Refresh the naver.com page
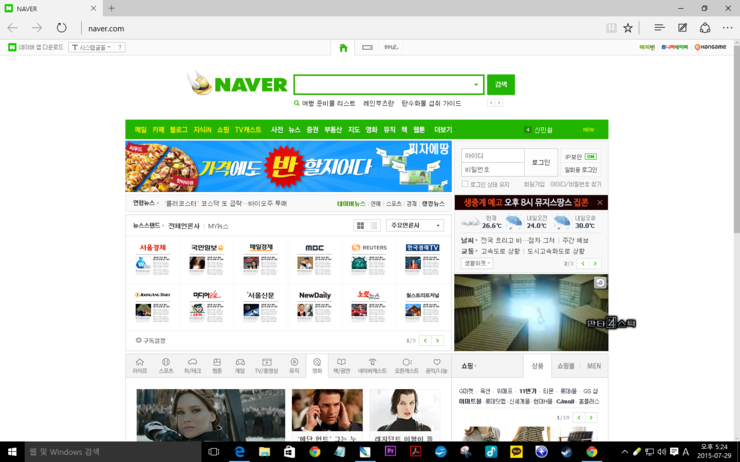 coord(61,28)
